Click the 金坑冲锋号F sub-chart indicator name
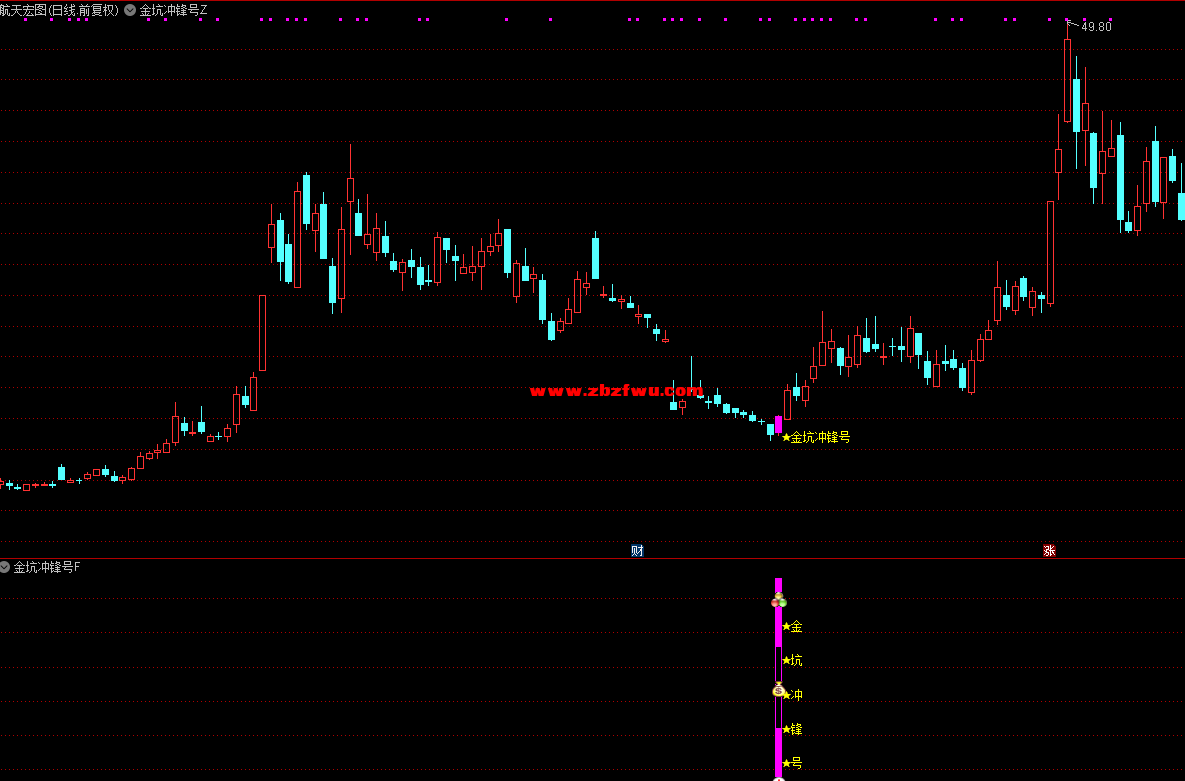The width and height of the screenshot is (1185, 781). [48, 567]
